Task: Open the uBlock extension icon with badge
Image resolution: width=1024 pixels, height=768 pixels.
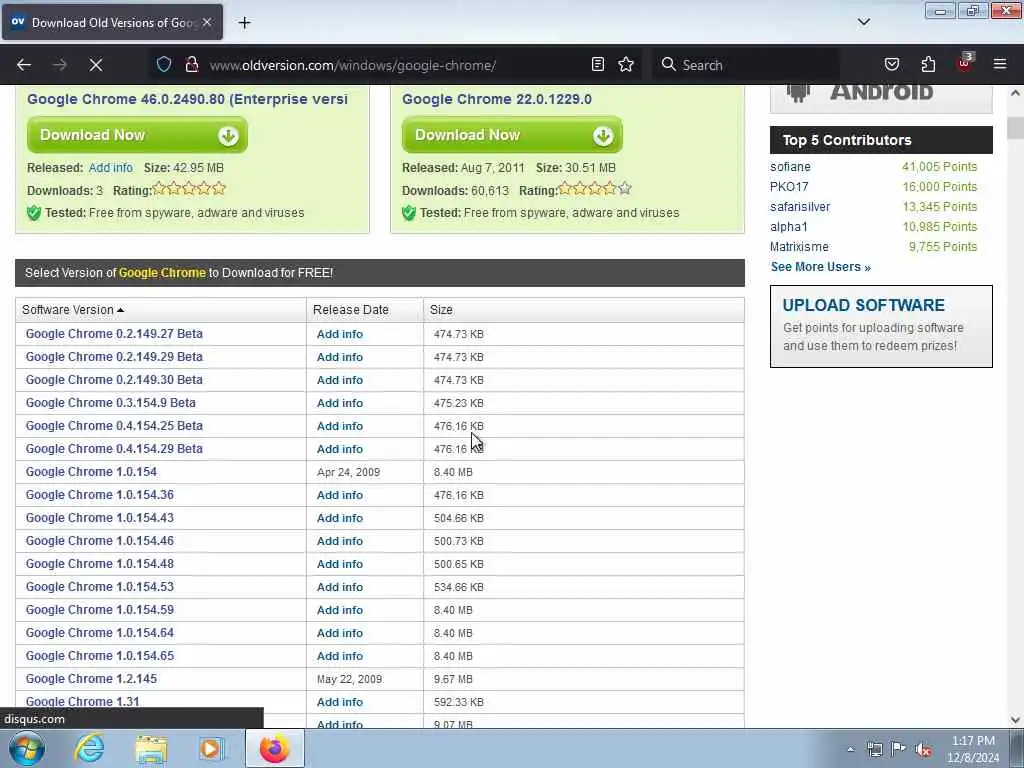Action: (x=965, y=63)
